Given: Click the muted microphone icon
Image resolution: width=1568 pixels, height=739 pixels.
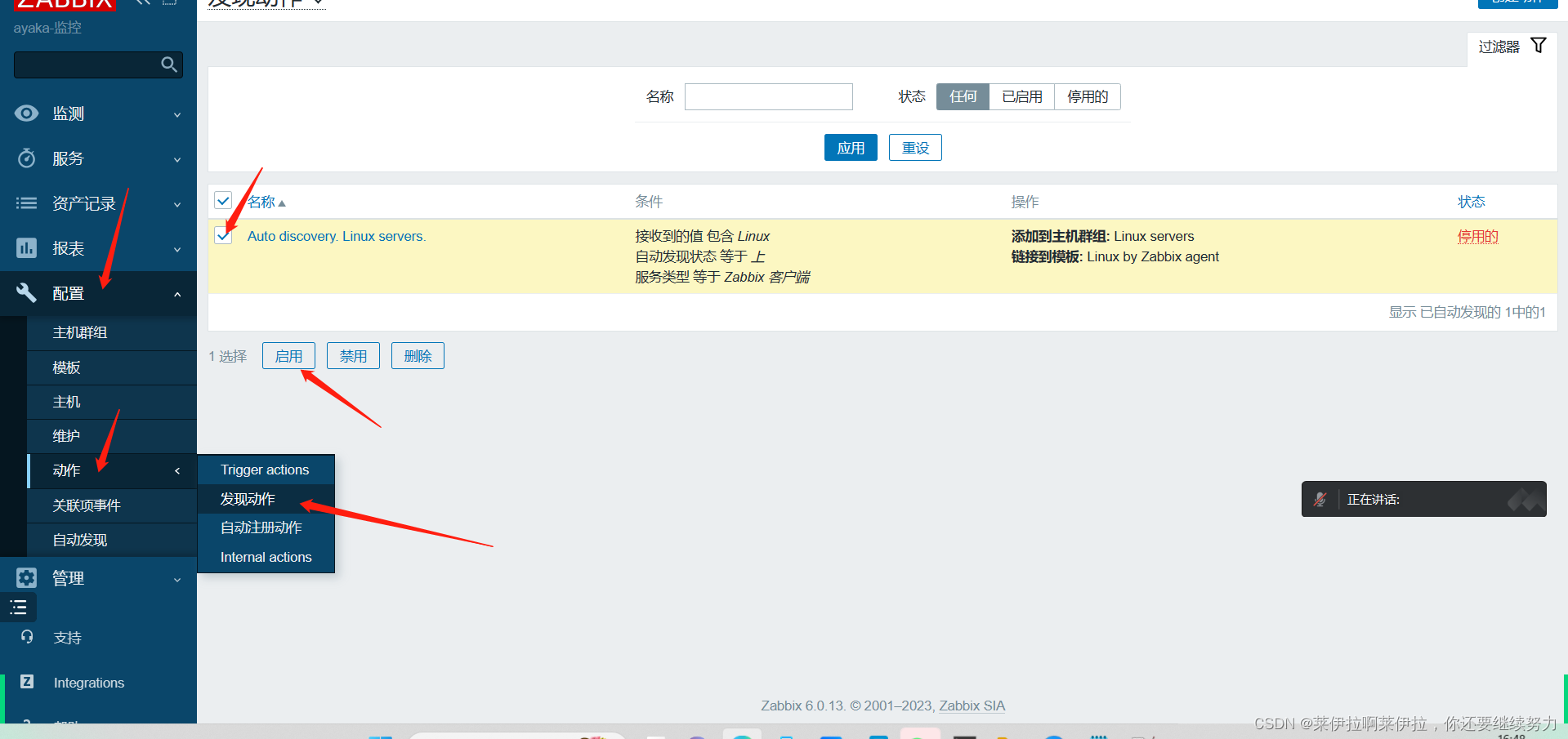Looking at the screenshot, I should coord(1320,499).
